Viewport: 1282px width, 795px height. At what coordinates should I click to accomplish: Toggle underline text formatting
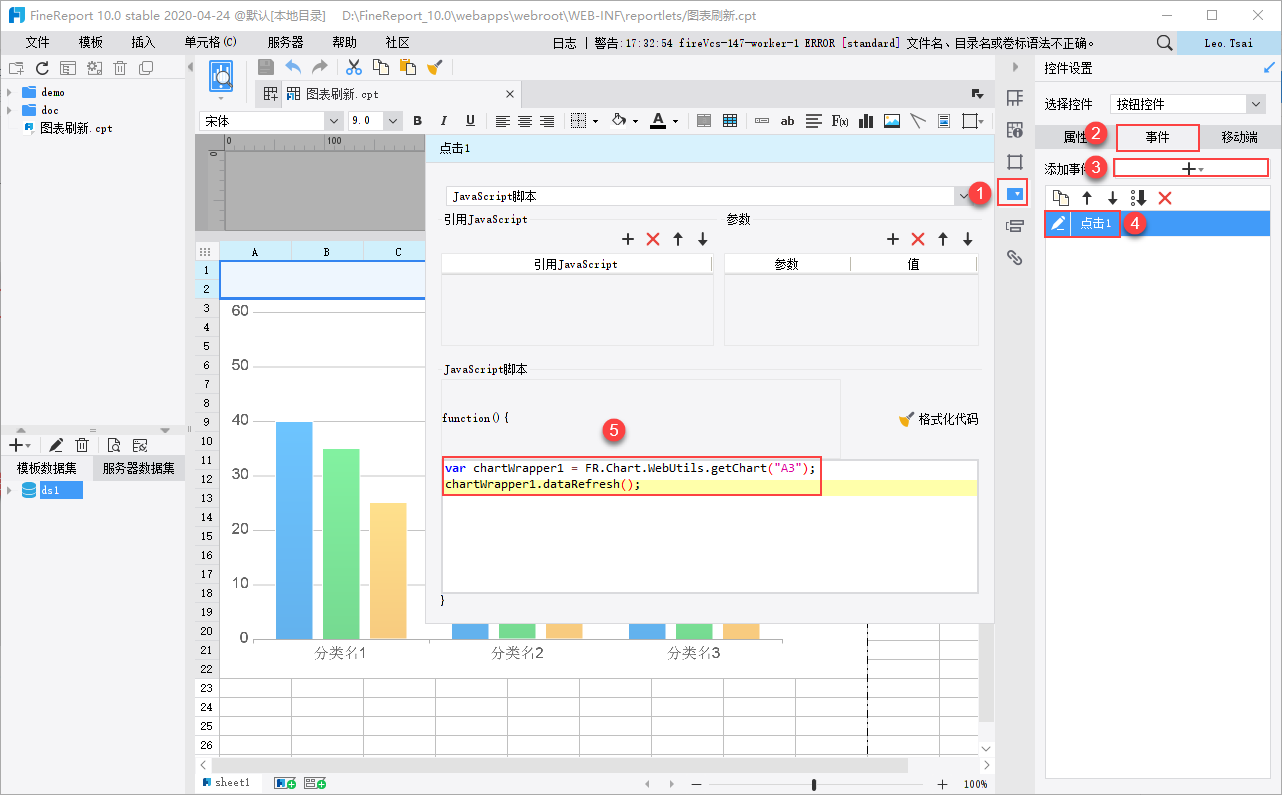(x=470, y=121)
